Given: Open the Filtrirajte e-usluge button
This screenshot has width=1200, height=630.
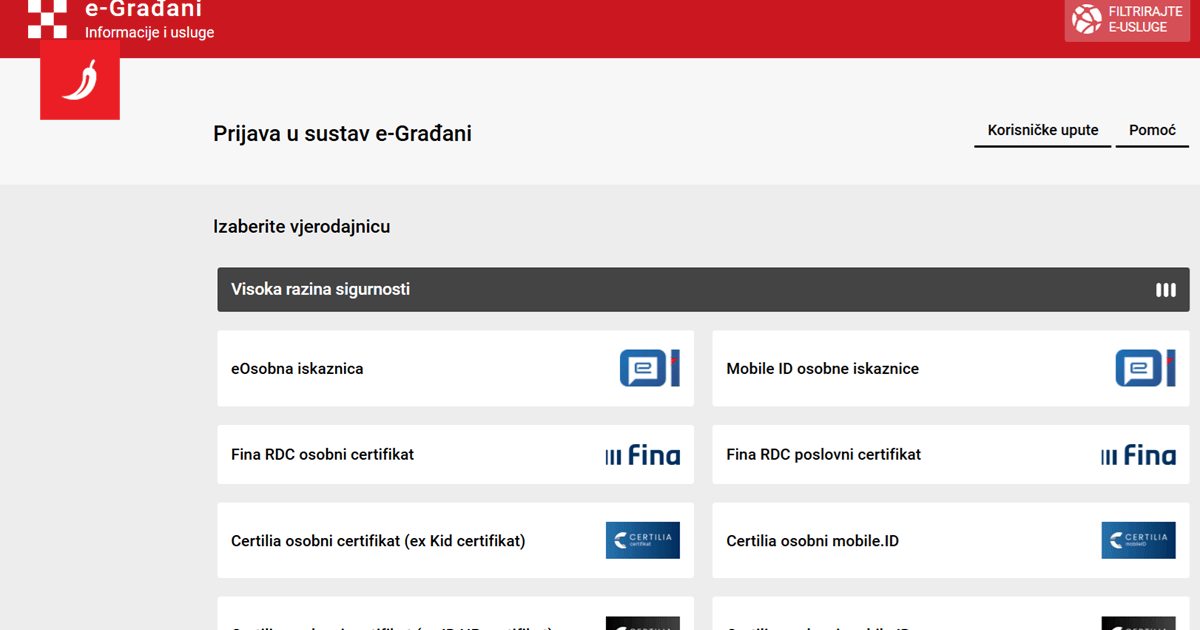Looking at the screenshot, I should pos(1127,19).
